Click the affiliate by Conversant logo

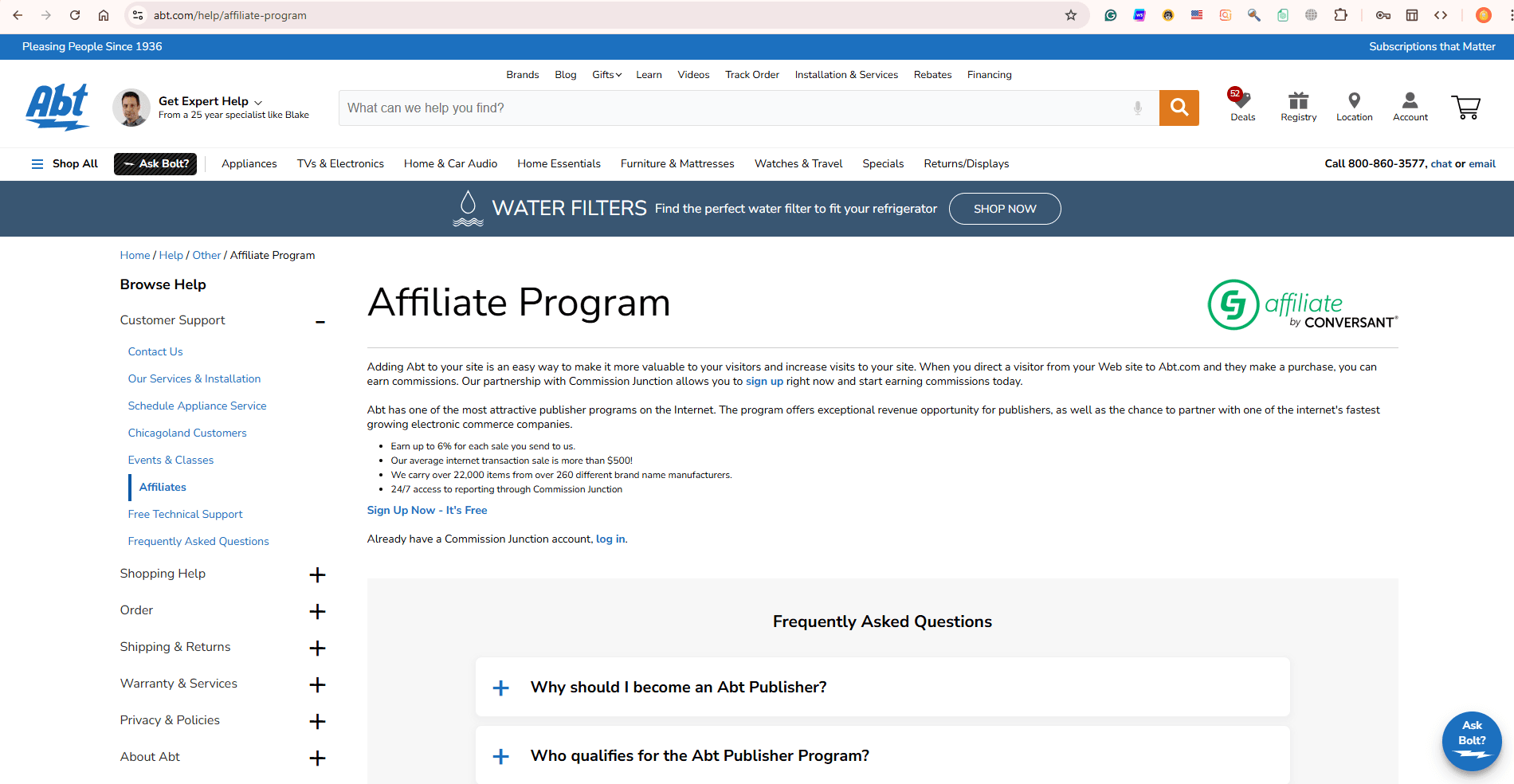(1303, 304)
